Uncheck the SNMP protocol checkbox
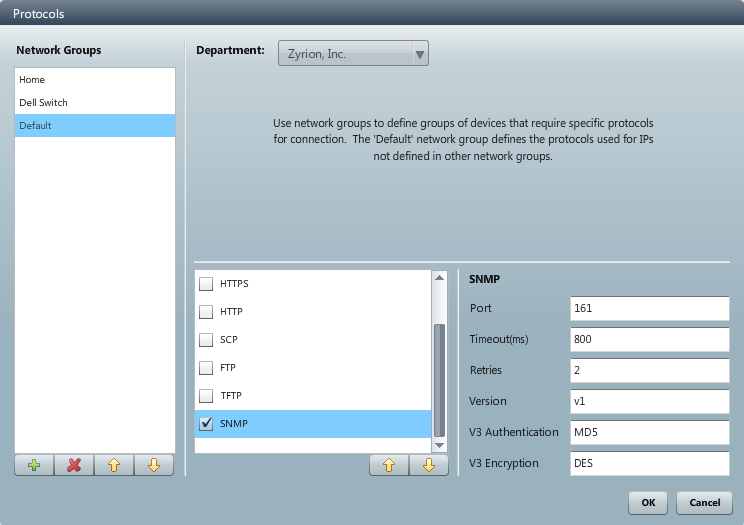Screen dimensions: 744x525 point(206,424)
